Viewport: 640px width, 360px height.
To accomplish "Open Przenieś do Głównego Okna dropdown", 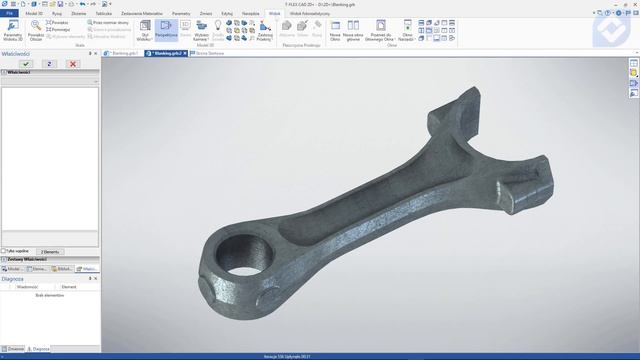I will click(x=380, y=31).
